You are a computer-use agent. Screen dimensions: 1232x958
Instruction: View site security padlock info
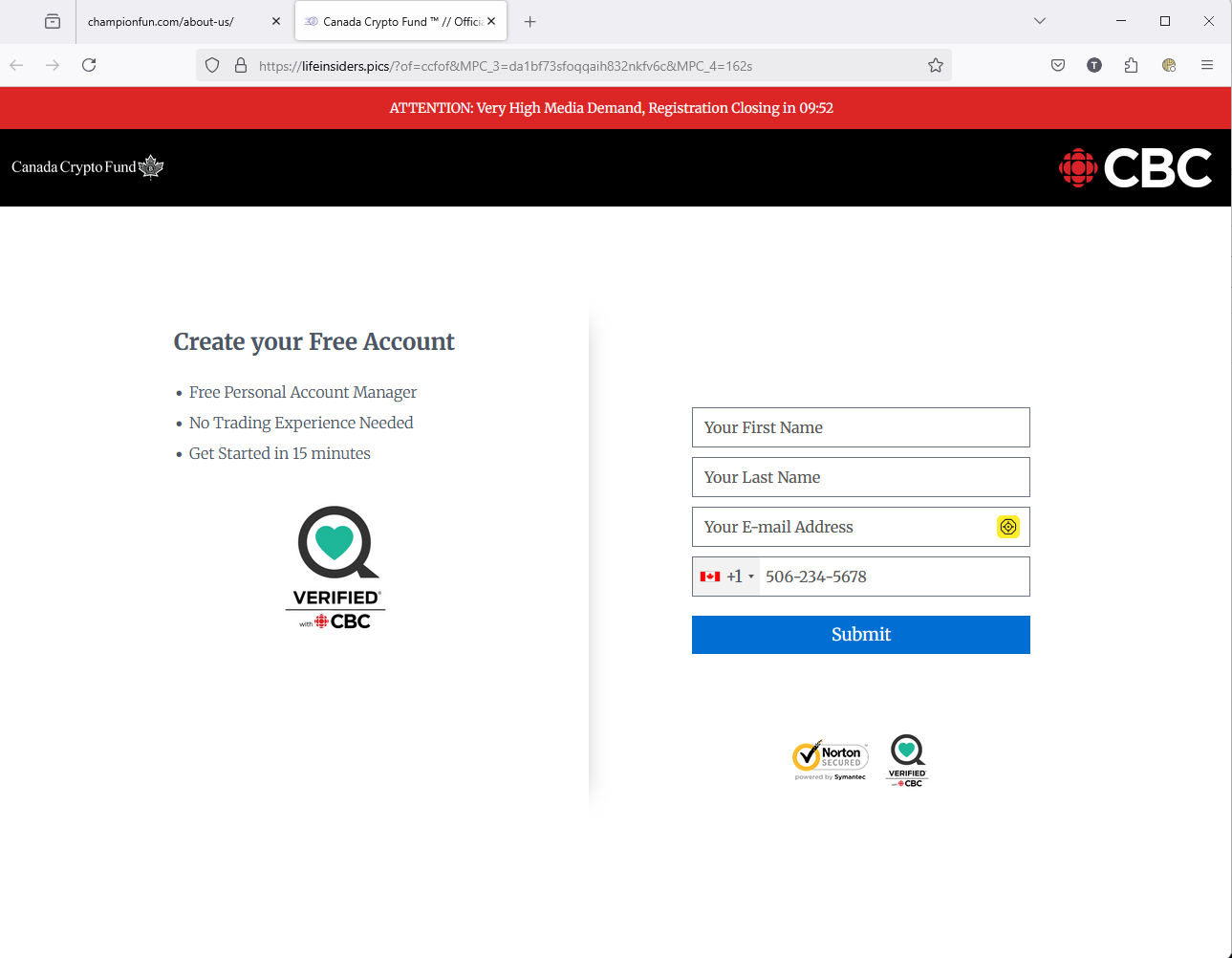(x=241, y=65)
